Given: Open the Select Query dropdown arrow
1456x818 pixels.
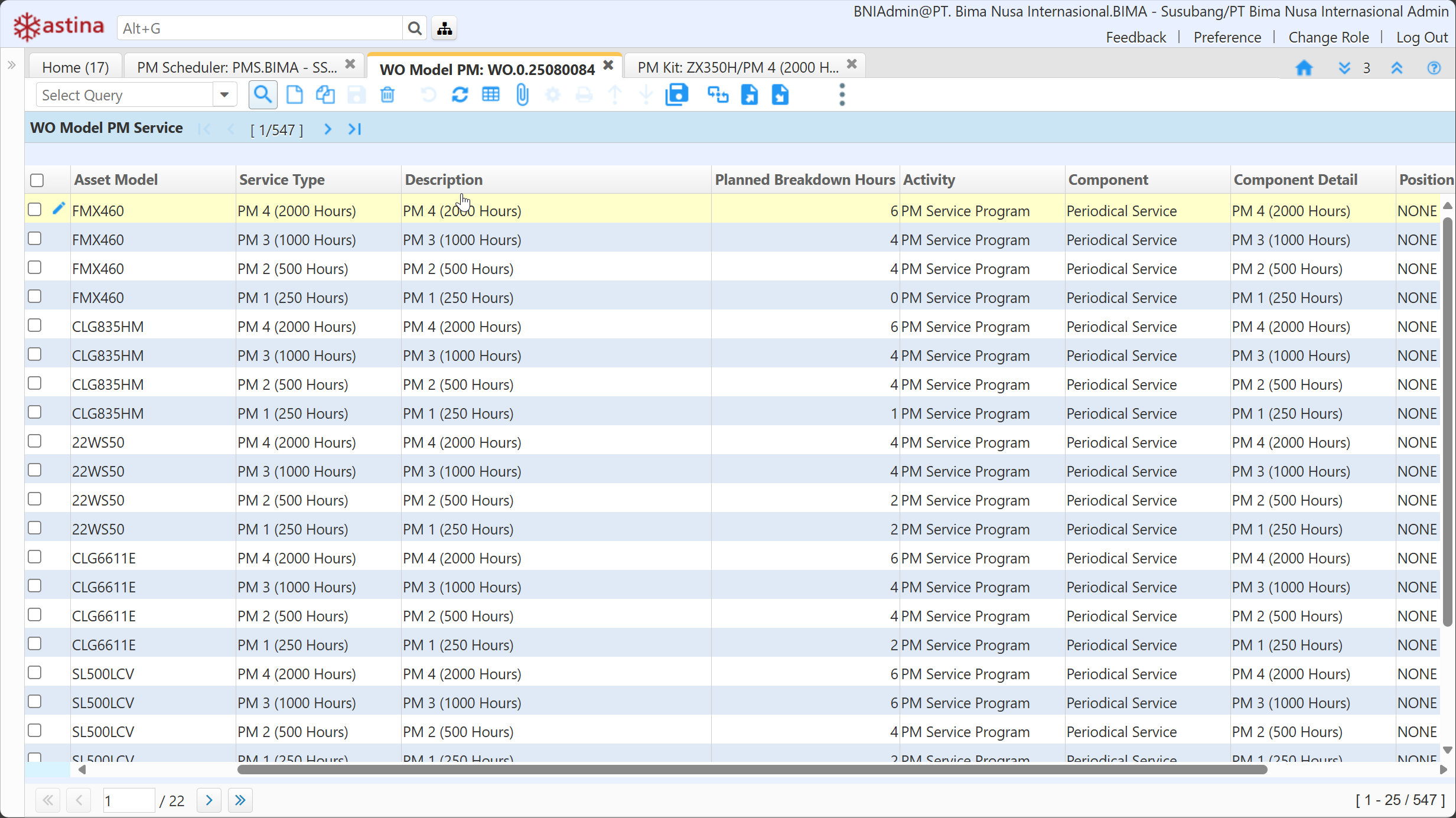Looking at the screenshot, I should click(x=224, y=95).
